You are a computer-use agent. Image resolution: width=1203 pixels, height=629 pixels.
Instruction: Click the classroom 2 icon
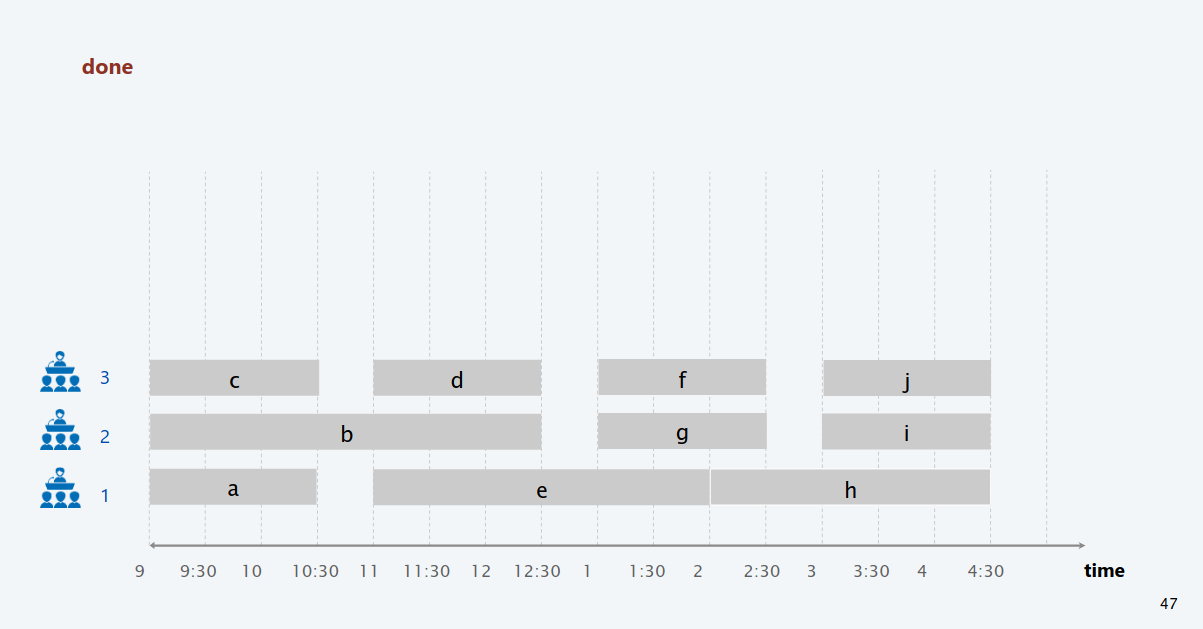click(x=60, y=429)
